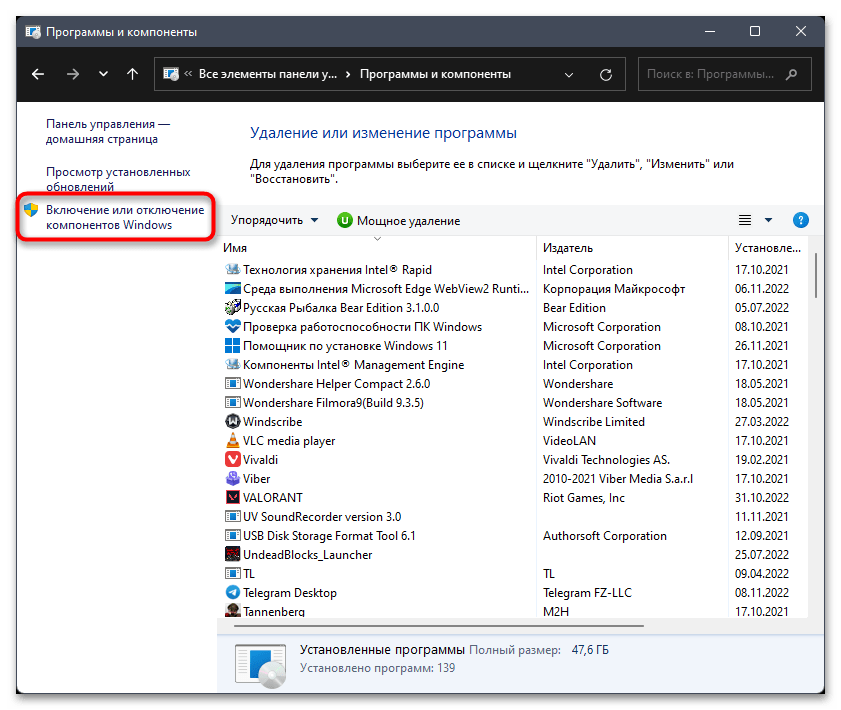Change view with the list view icon
Viewport: 841px width, 710px height.
click(x=744, y=220)
